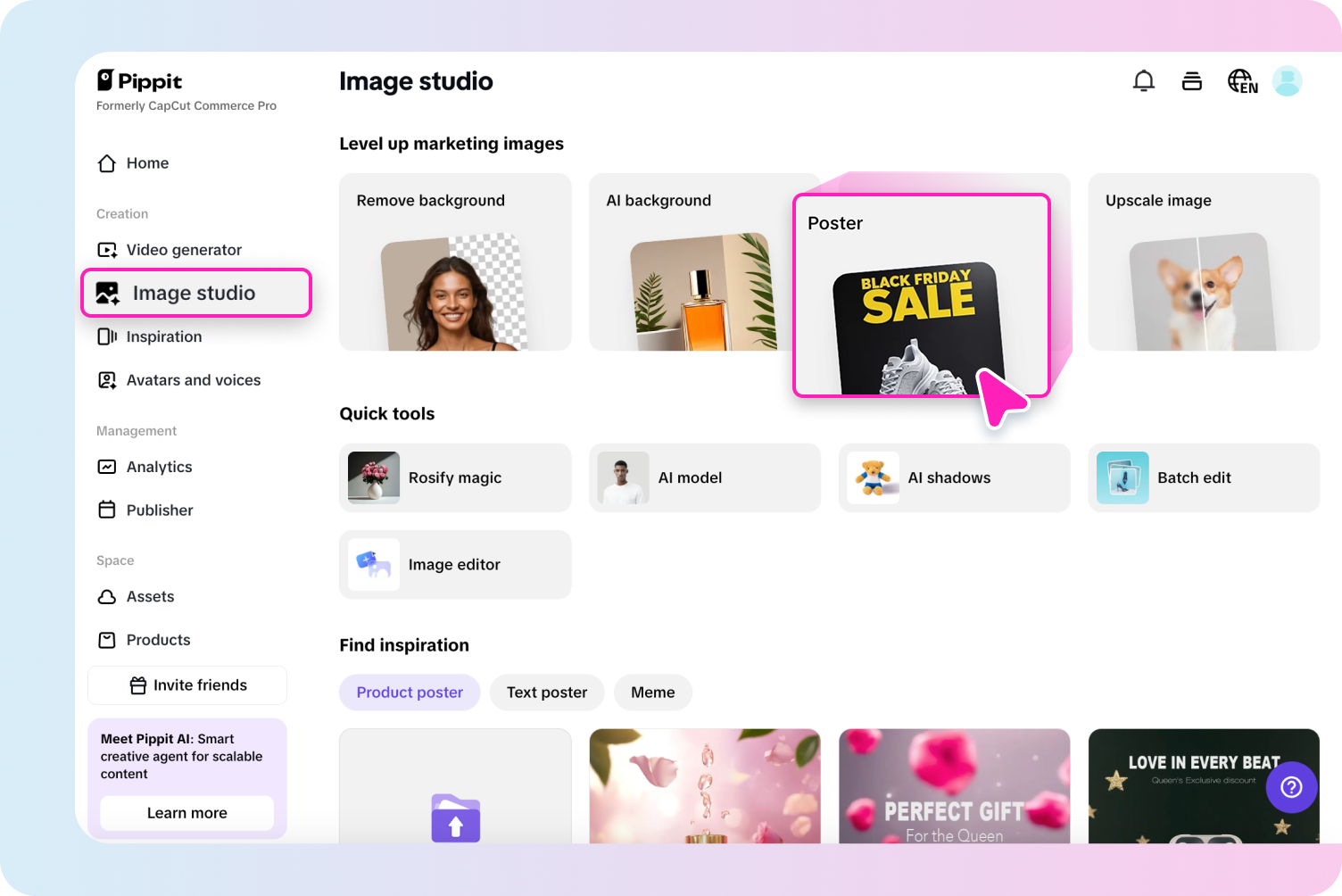The width and height of the screenshot is (1342, 896).
Task: Open the Products space
Action: (x=158, y=640)
